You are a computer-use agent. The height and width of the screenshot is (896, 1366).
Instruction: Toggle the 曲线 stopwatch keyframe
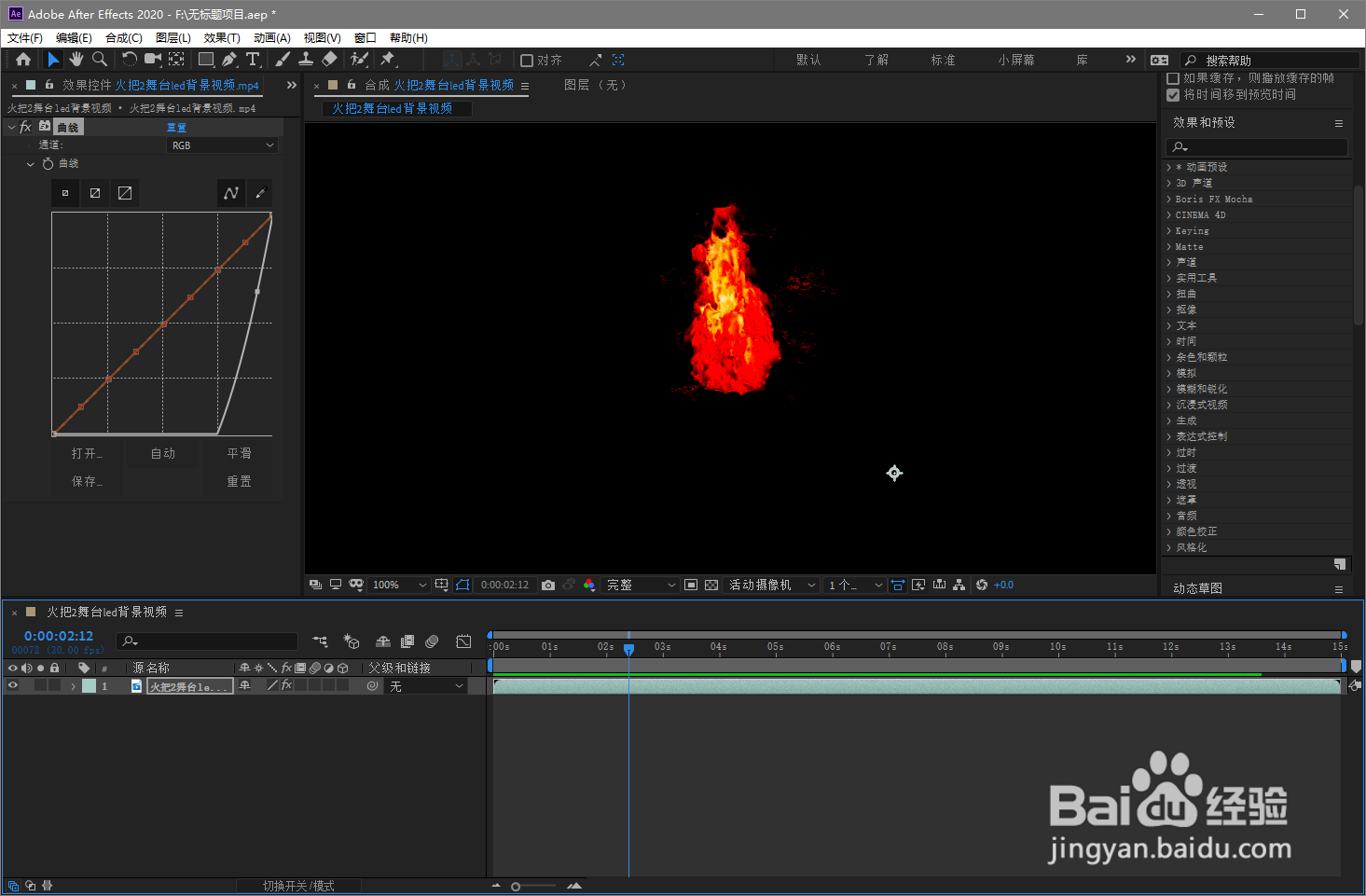(x=48, y=163)
